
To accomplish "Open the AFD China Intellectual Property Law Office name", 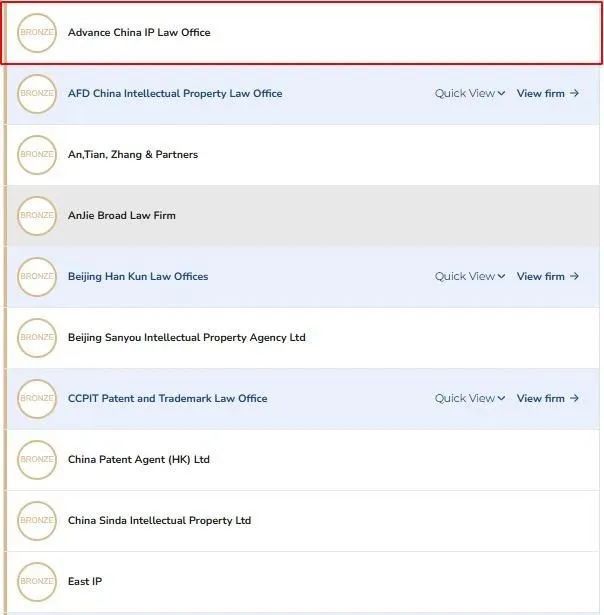I will 175,94.
